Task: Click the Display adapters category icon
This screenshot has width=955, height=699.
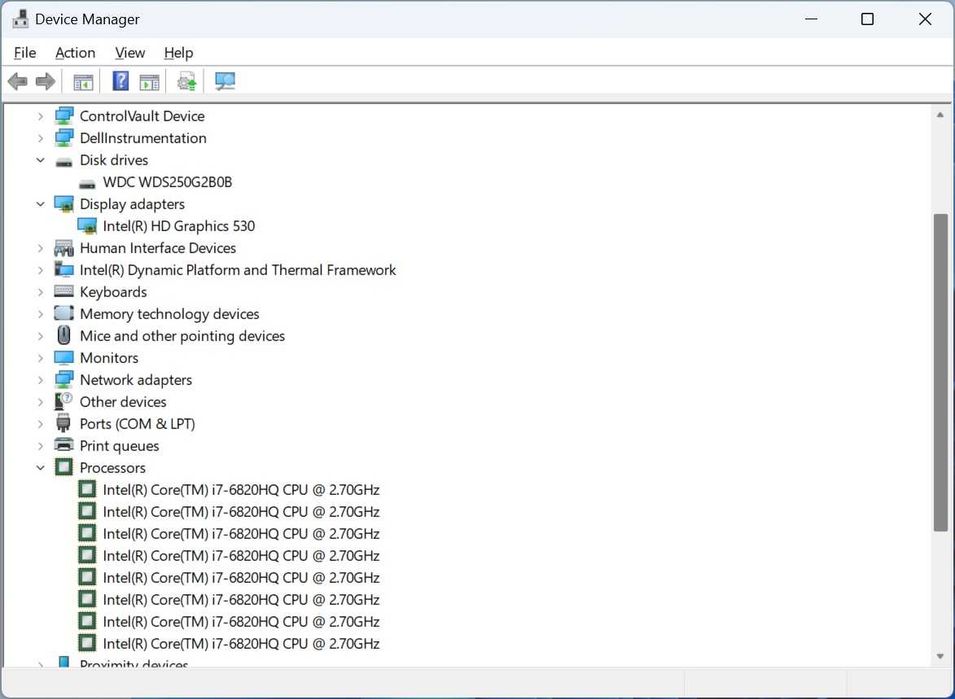Action: (x=64, y=204)
